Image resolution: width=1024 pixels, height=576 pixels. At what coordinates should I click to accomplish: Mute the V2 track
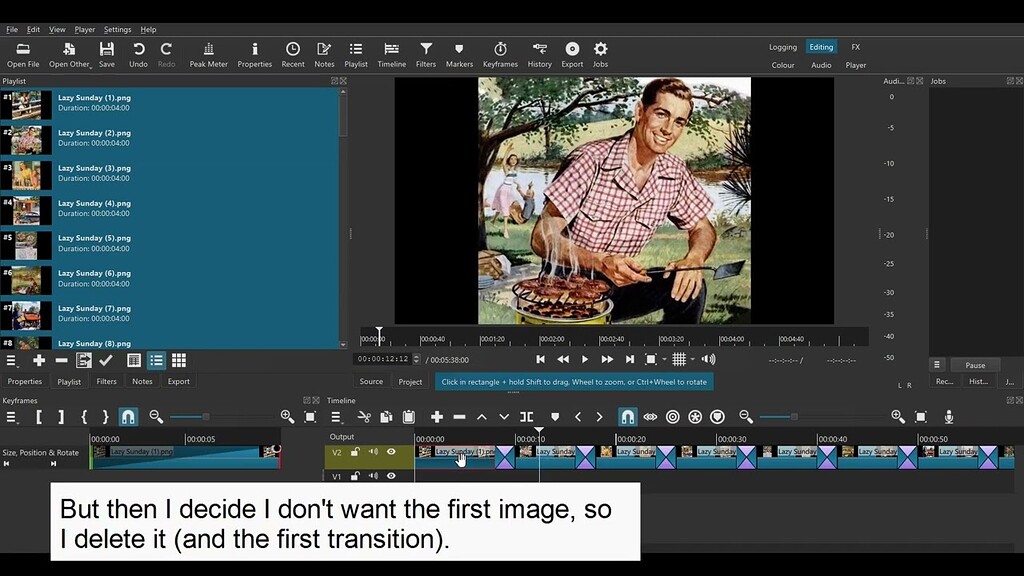[x=372, y=452]
